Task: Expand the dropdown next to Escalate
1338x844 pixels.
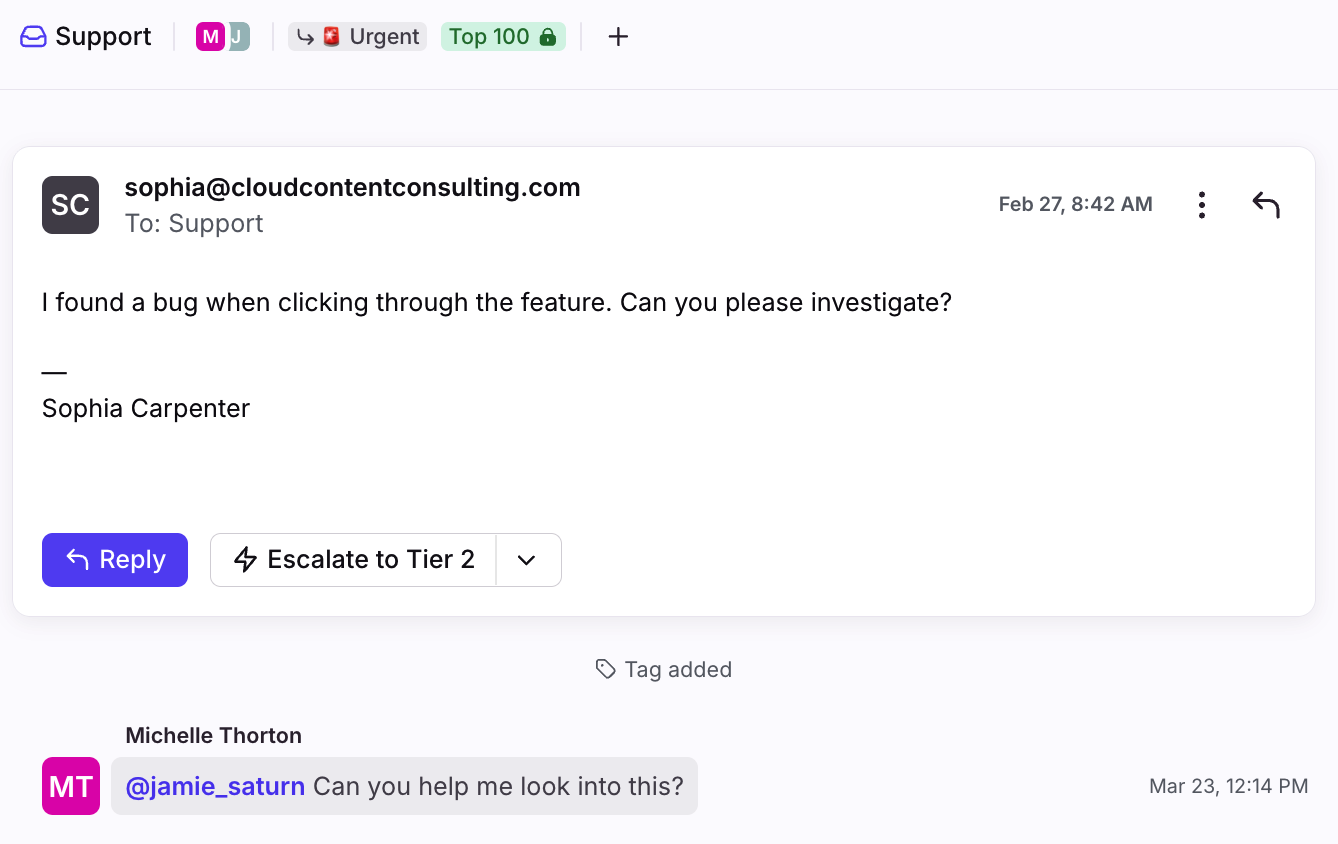Action: pyautogui.click(x=528, y=560)
